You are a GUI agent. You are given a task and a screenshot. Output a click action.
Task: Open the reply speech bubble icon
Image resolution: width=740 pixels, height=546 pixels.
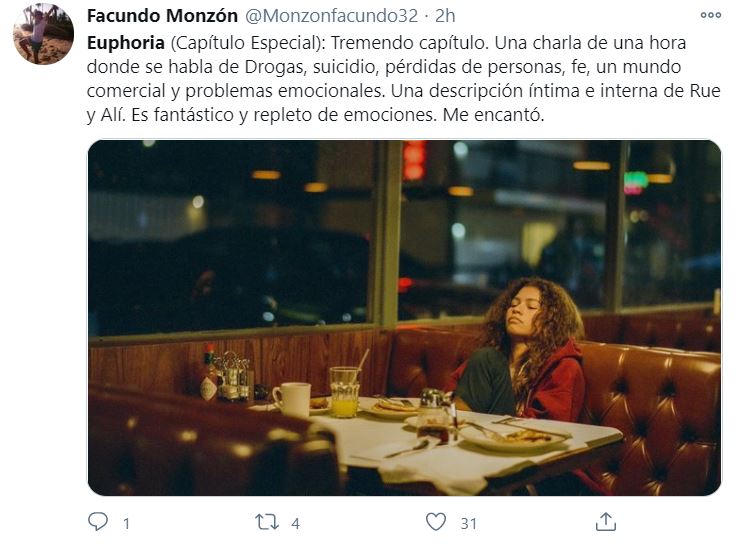[98, 522]
